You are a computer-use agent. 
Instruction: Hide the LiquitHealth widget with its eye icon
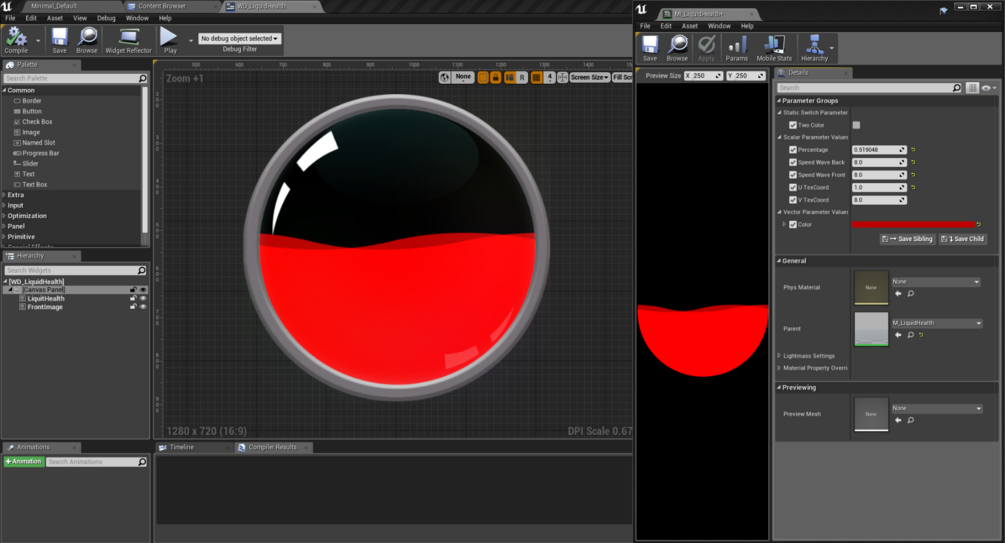[143, 299]
